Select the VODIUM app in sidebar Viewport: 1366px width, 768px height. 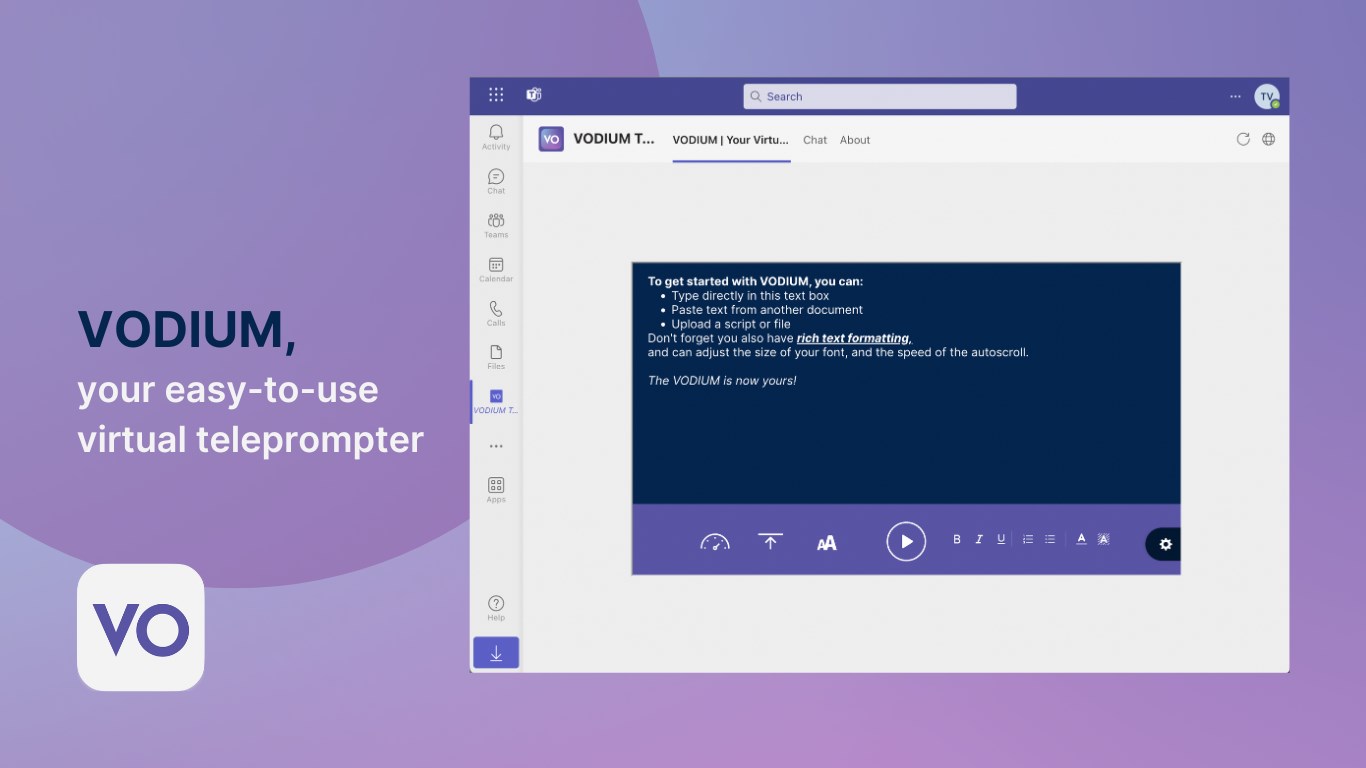tap(496, 402)
